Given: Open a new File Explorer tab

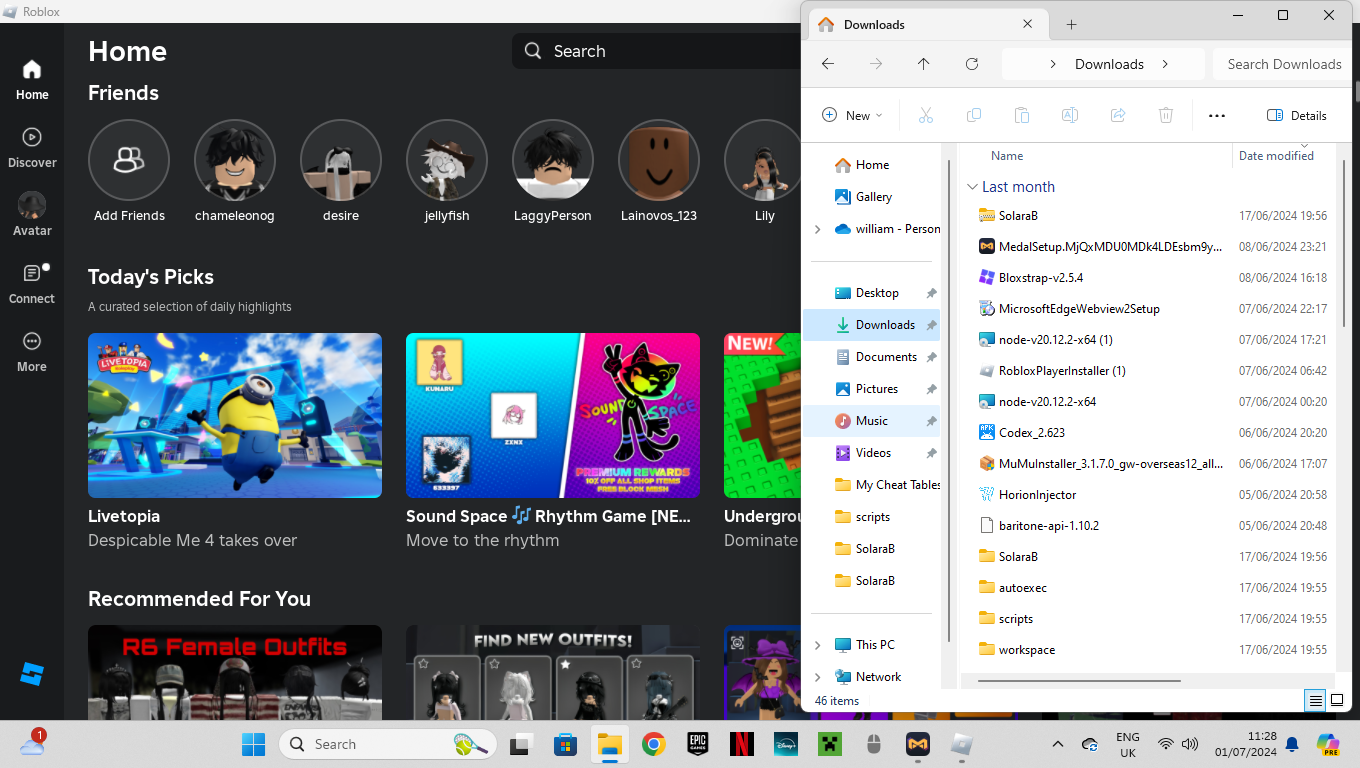Looking at the screenshot, I should tap(1071, 24).
